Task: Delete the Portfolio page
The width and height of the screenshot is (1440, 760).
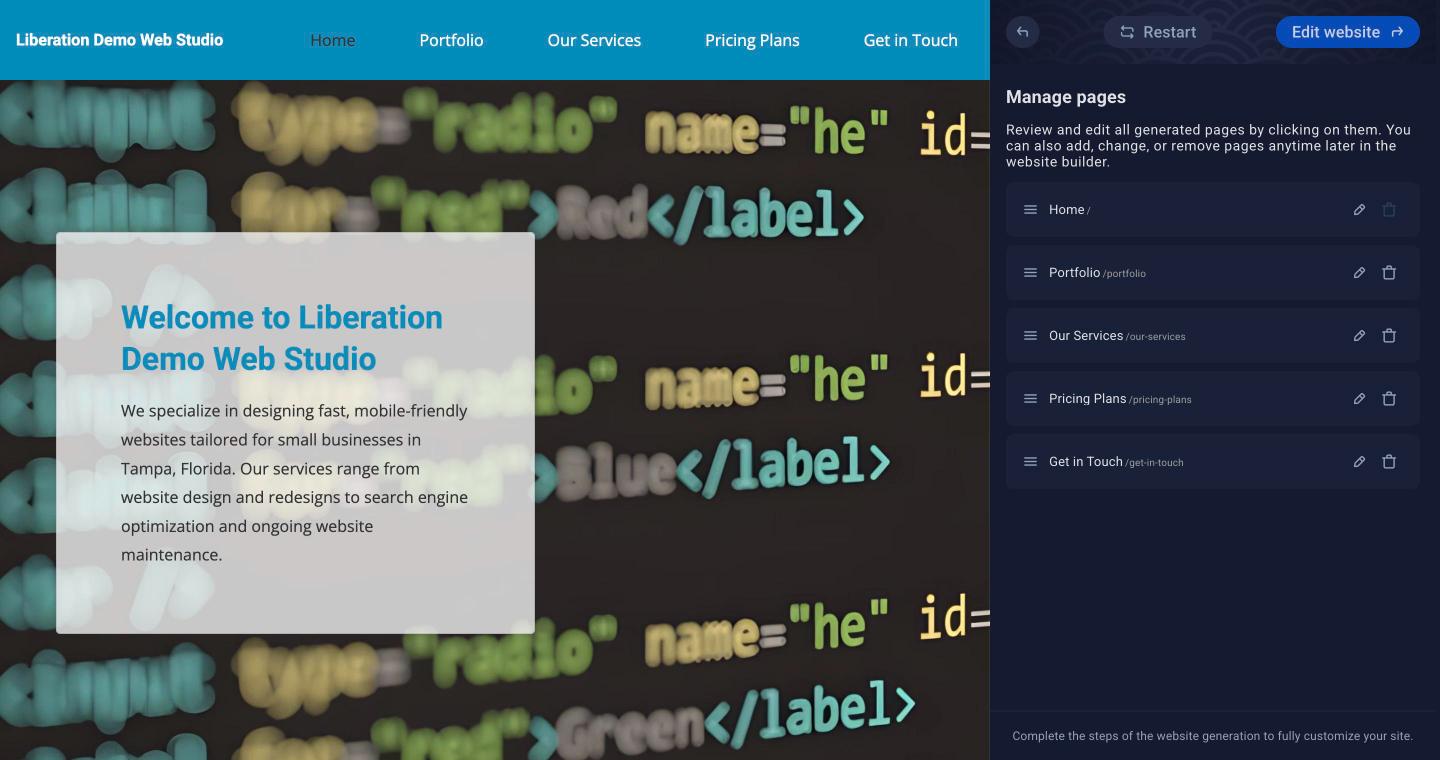Action: click(1389, 273)
